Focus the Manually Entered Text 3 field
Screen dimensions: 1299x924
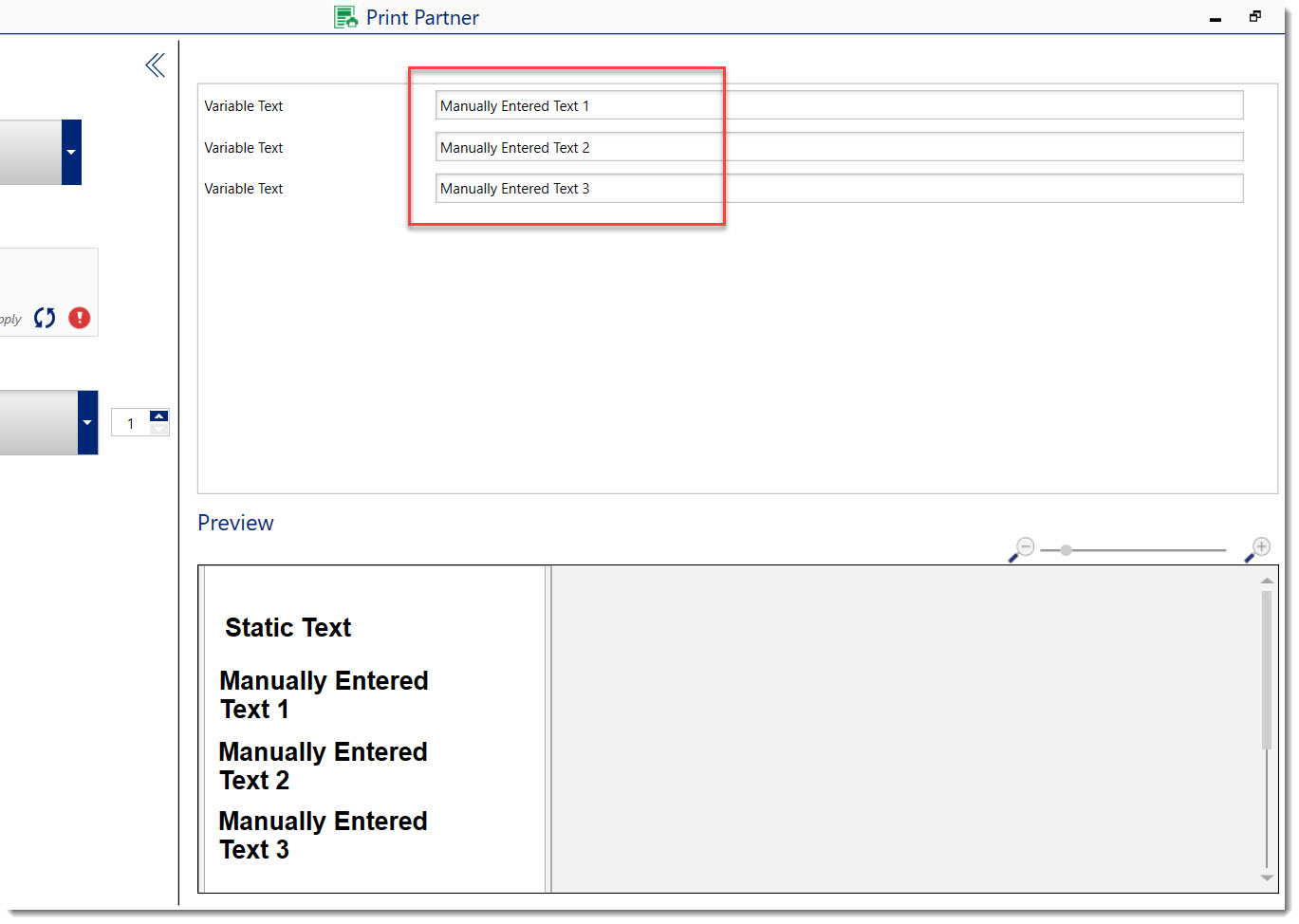click(839, 188)
